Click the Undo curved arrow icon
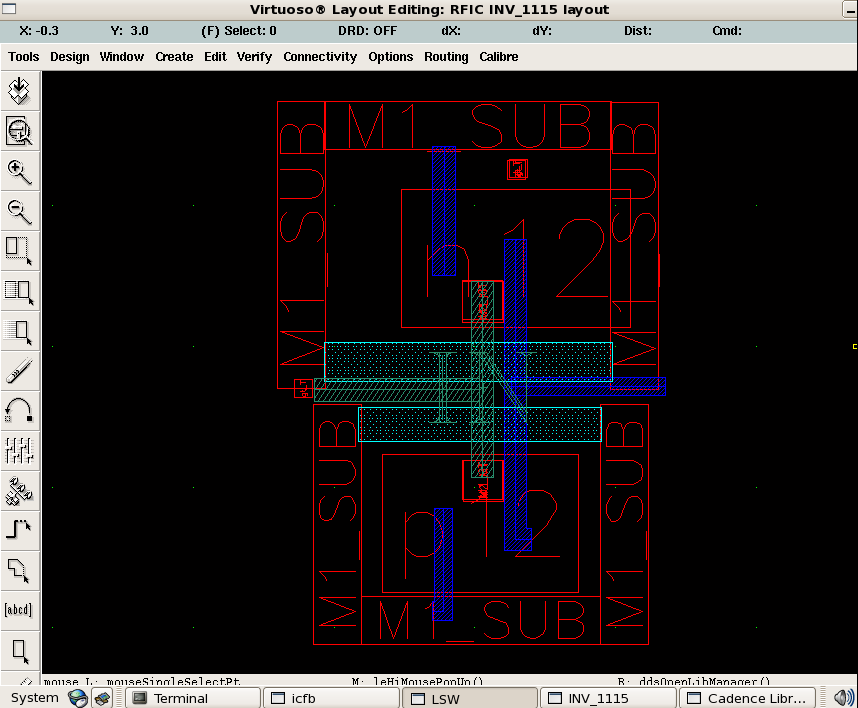The image size is (858, 708). tap(20, 411)
